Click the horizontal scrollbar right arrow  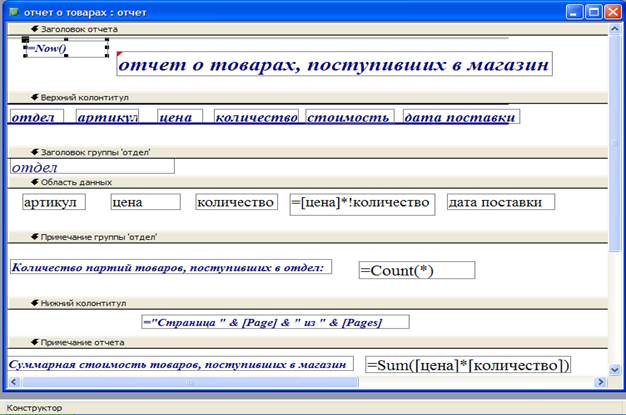click(x=601, y=382)
